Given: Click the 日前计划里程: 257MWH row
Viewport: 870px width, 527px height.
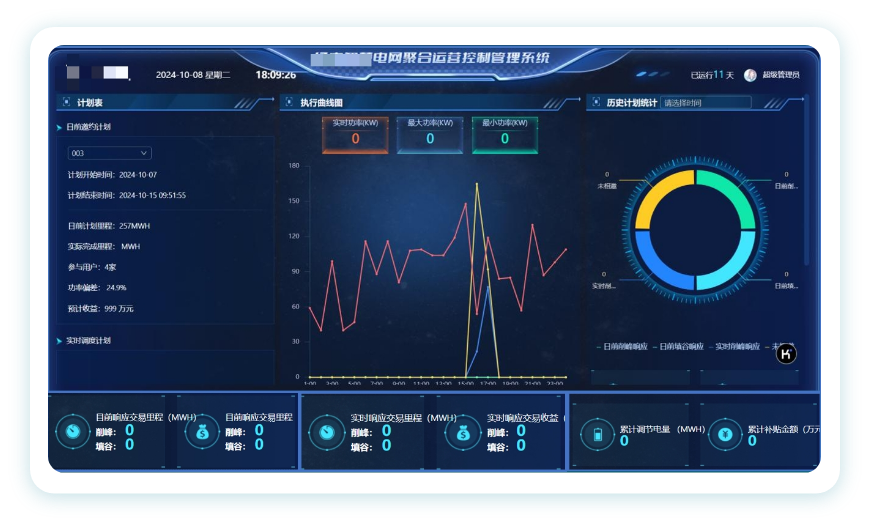Looking at the screenshot, I should pyautogui.click(x=109, y=226).
